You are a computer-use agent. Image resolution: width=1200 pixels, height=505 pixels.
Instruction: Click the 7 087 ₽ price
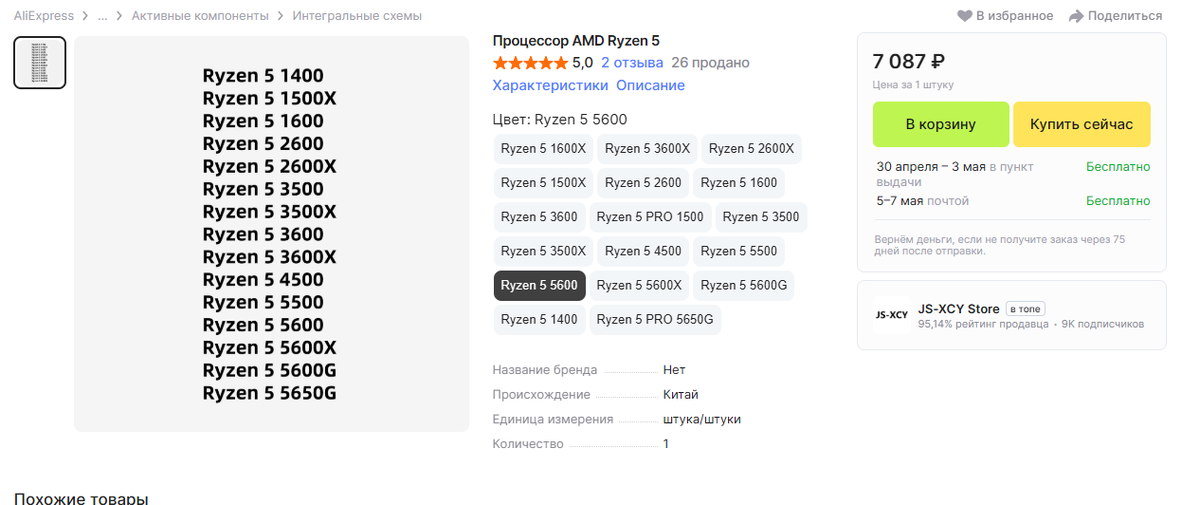click(908, 62)
